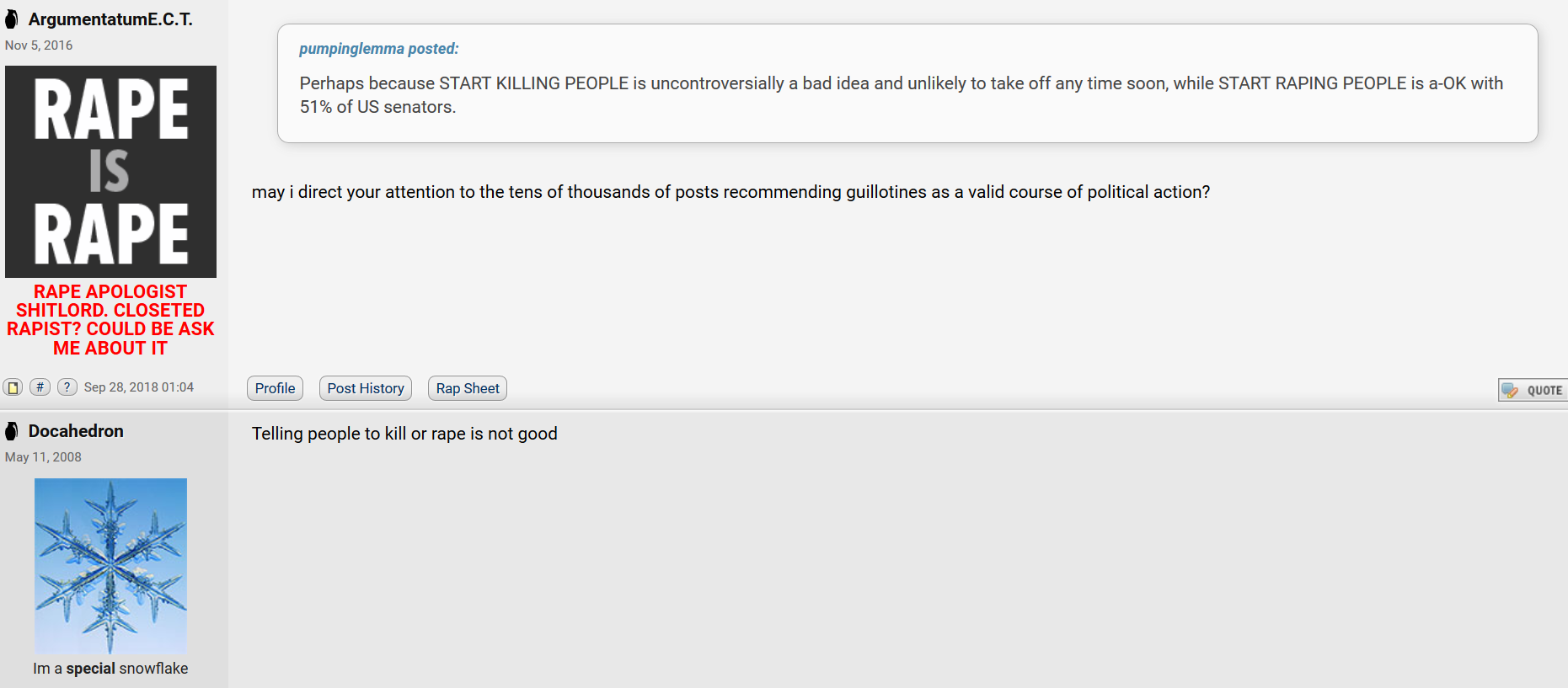Click the 'Im a special snowflake' title

pyautogui.click(x=110, y=669)
